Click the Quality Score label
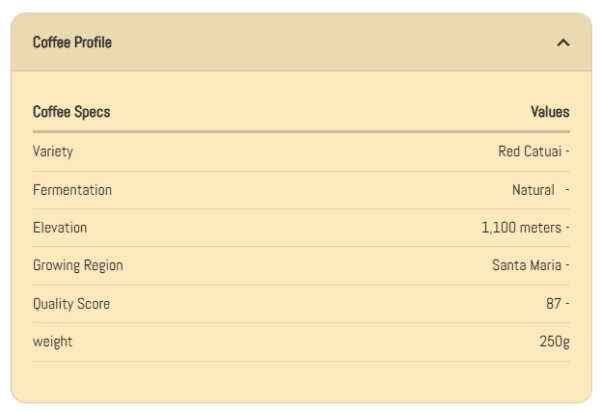Image resolution: width=600 pixels, height=411 pixels. coord(71,304)
